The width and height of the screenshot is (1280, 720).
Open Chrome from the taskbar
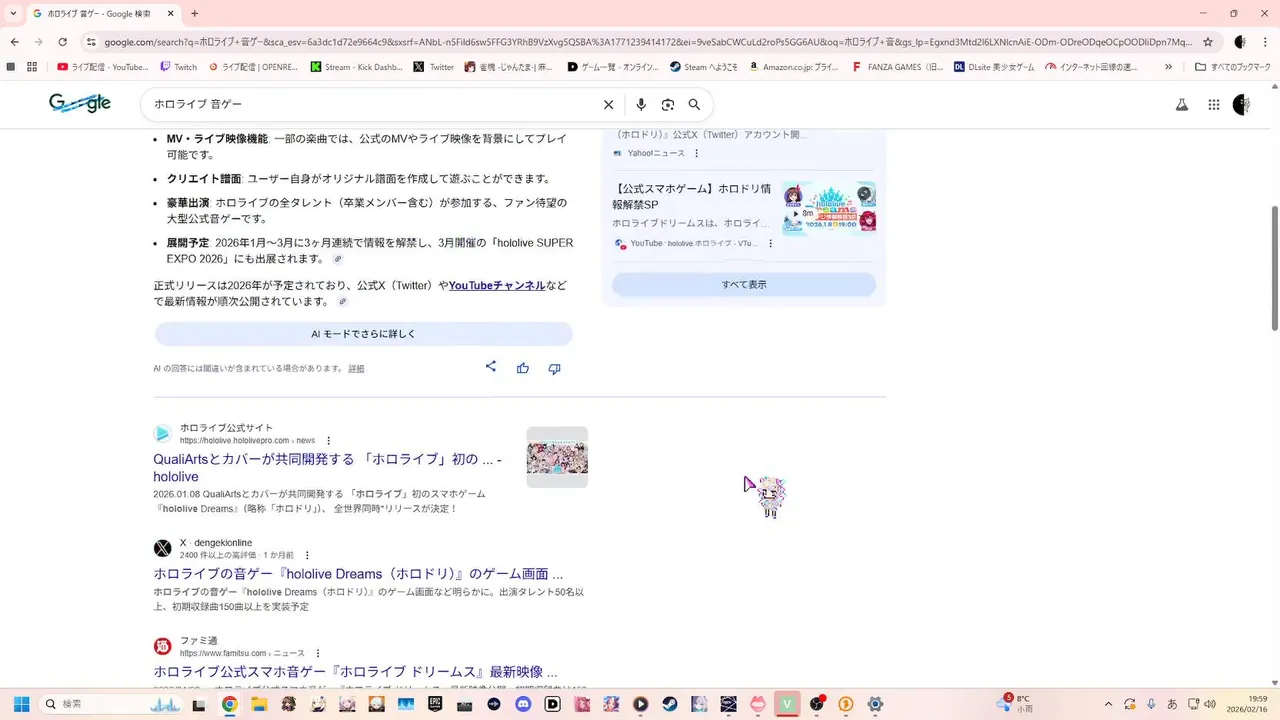click(229, 704)
